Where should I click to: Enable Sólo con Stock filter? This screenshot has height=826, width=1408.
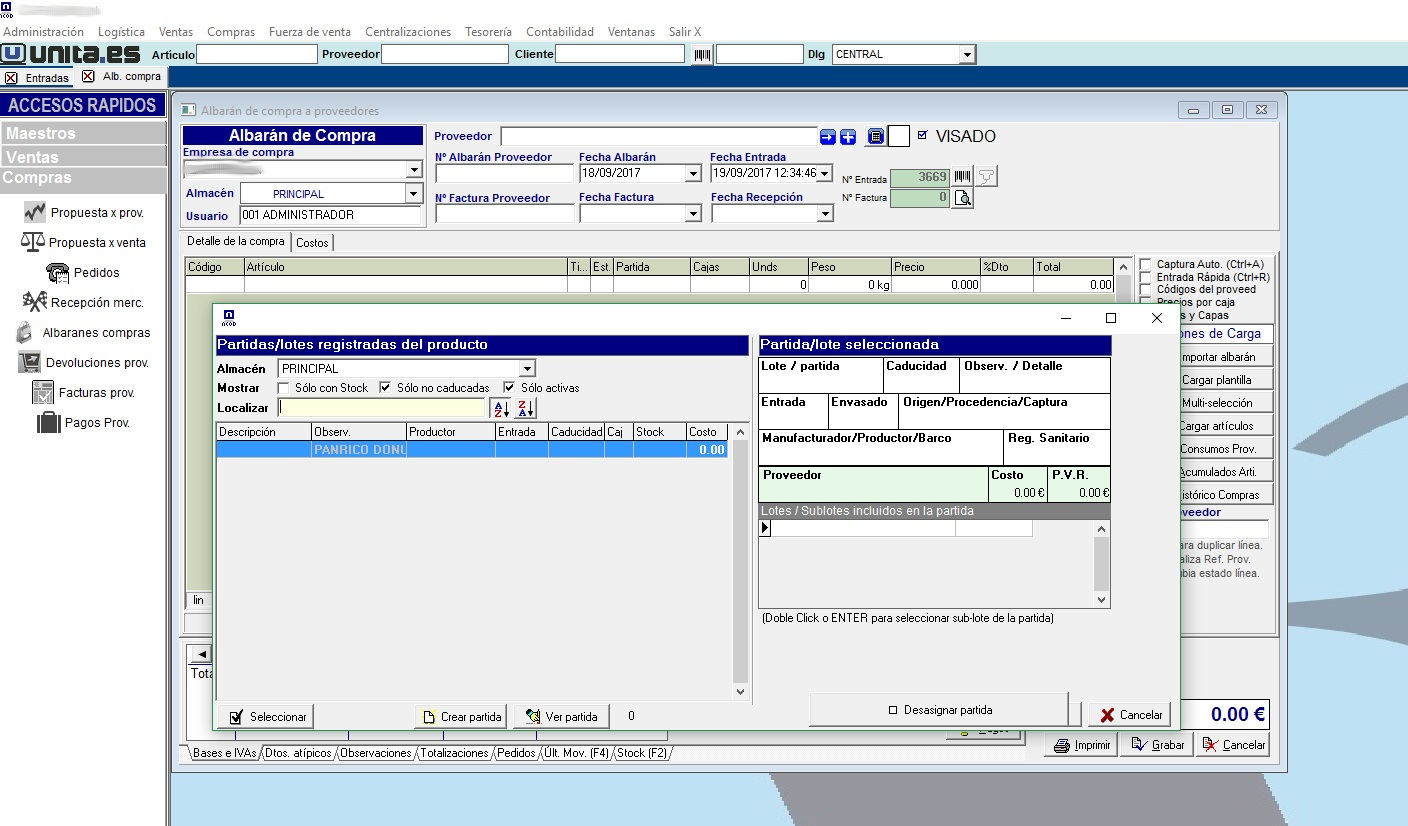pyautogui.click(x=284, y=388)
